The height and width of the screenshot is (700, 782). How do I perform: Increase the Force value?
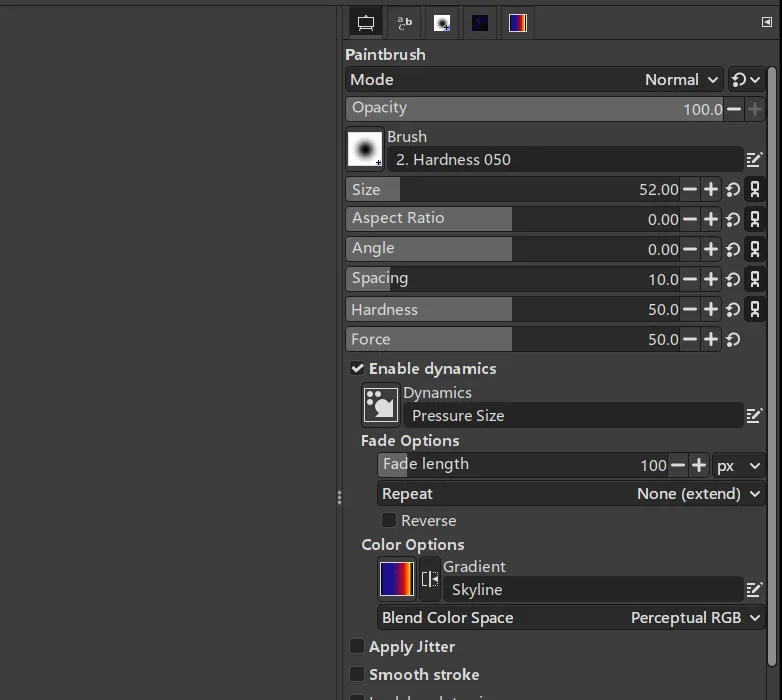point(711,340)
